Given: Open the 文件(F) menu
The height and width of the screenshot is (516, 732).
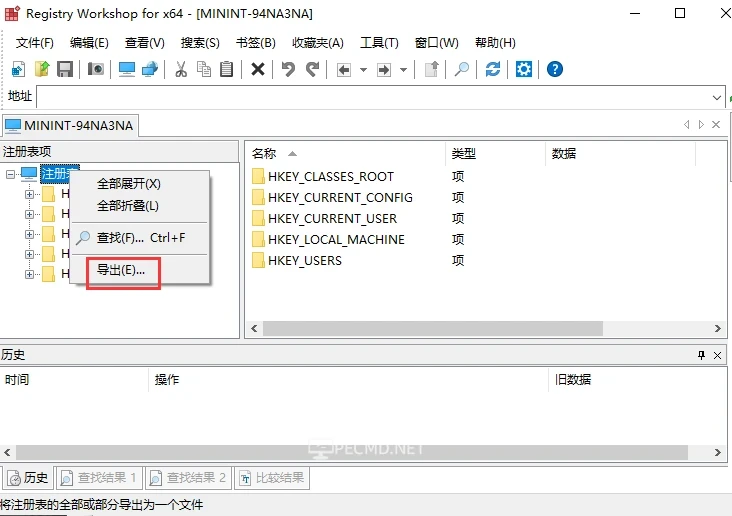Looking at the screenshot, I should 35,43.
